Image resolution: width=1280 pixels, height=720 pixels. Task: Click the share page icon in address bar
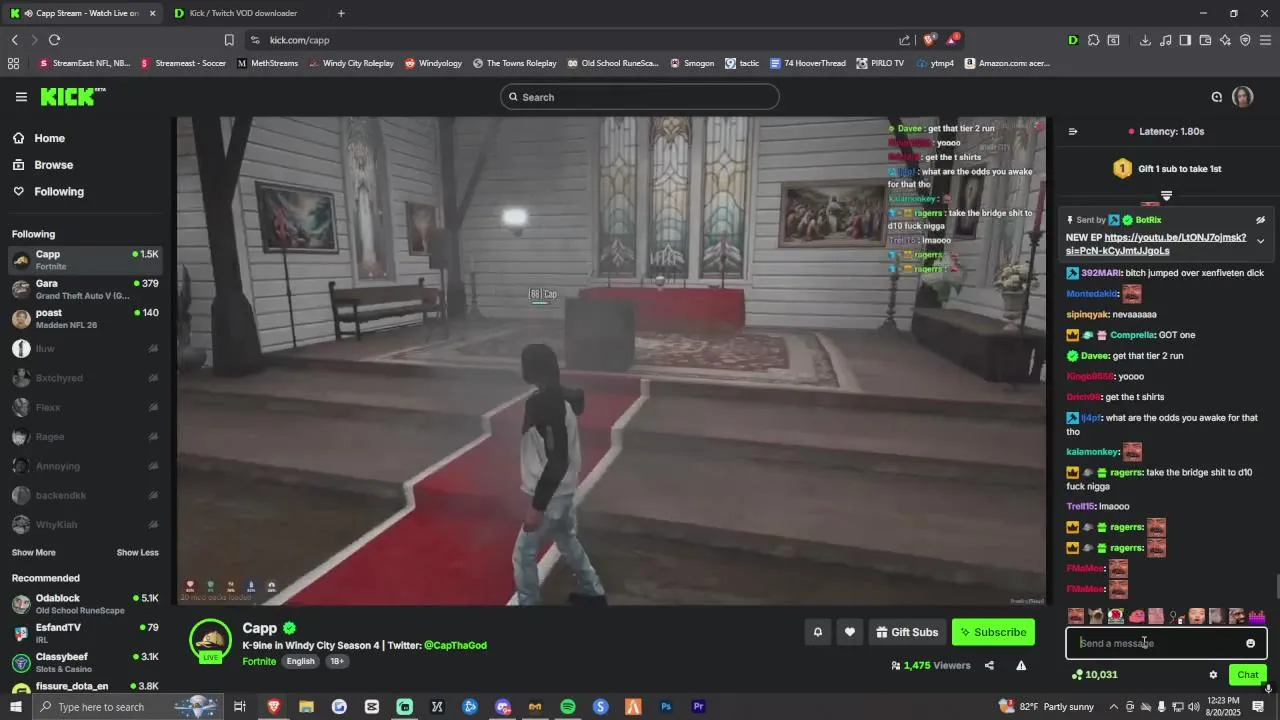904,40
